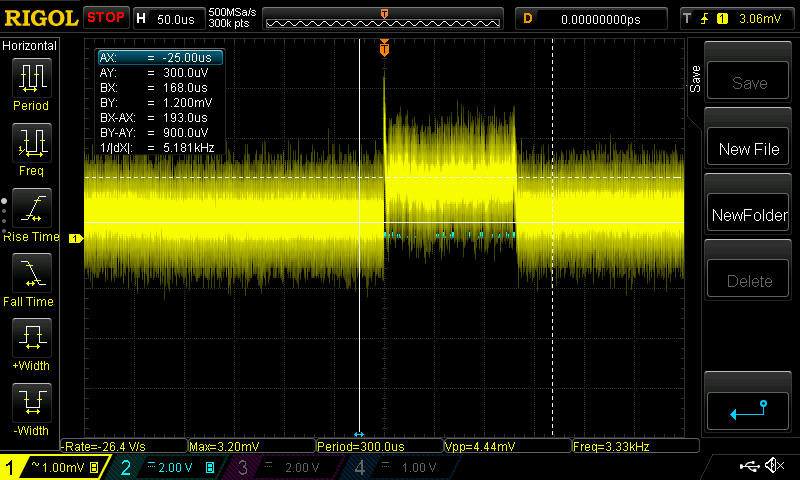Toggle channel 4 at 1.00 V
Viewport: 800px width, 480px height.
pyautogui.click(x=403, y=467)
